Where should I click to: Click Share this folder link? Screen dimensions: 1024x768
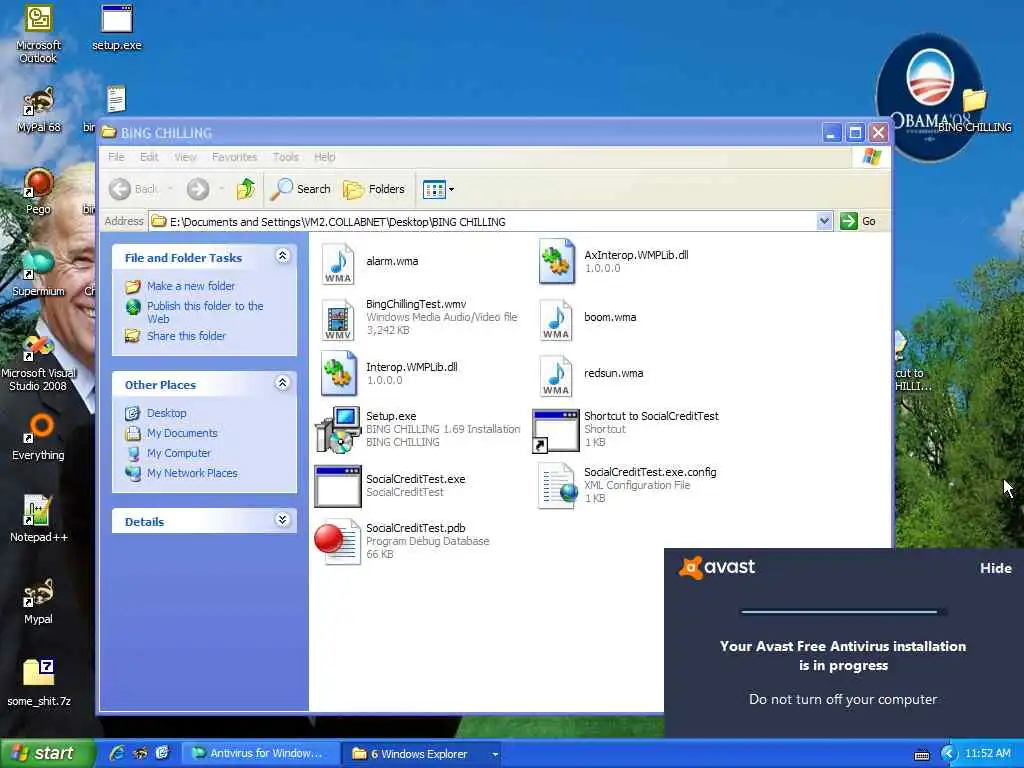(x=186, y=336)
